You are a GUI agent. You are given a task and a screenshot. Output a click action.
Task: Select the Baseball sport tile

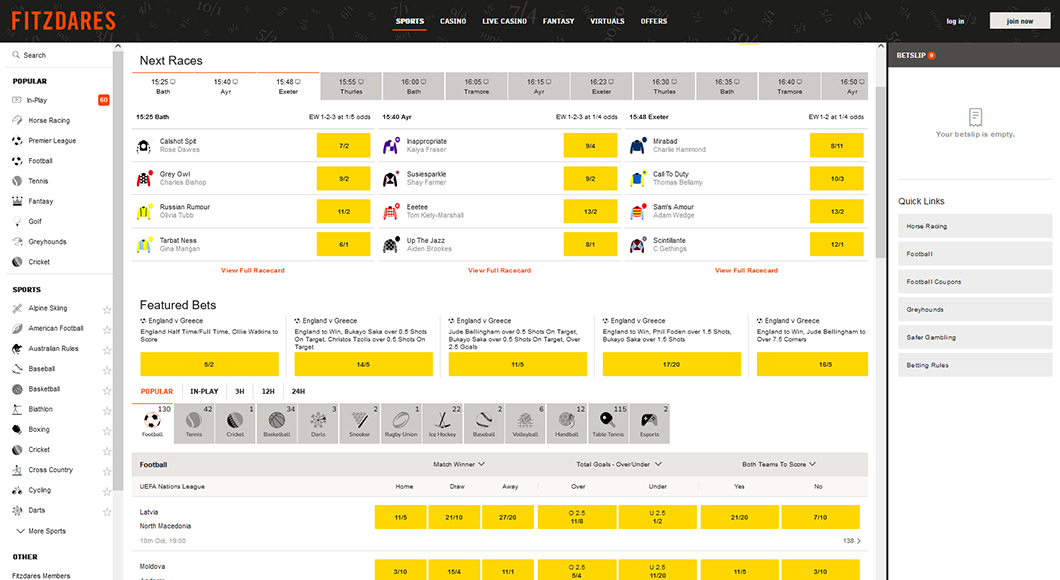tap(483, 423)
